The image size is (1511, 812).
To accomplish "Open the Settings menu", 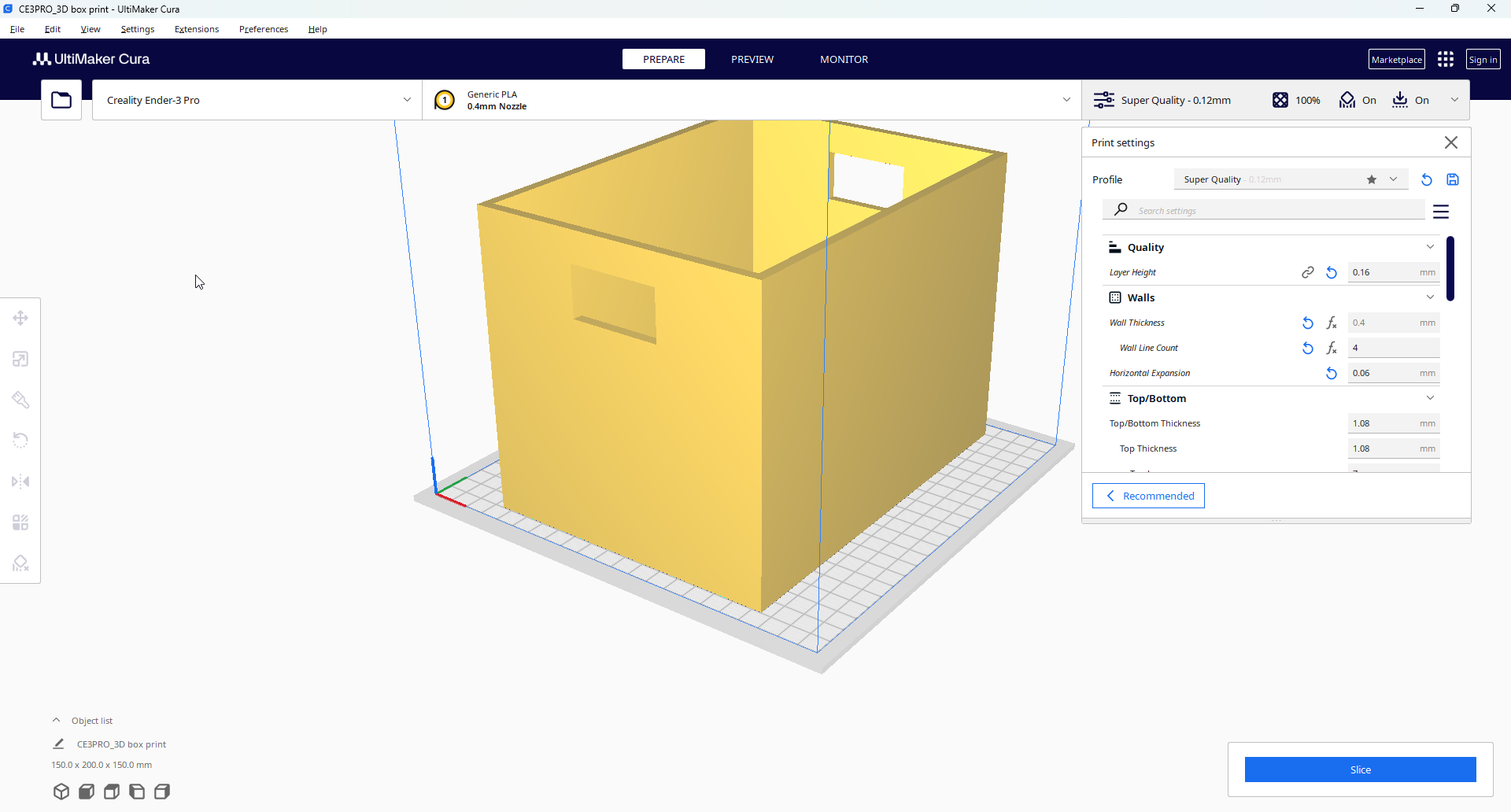I will tap(138, 29).
